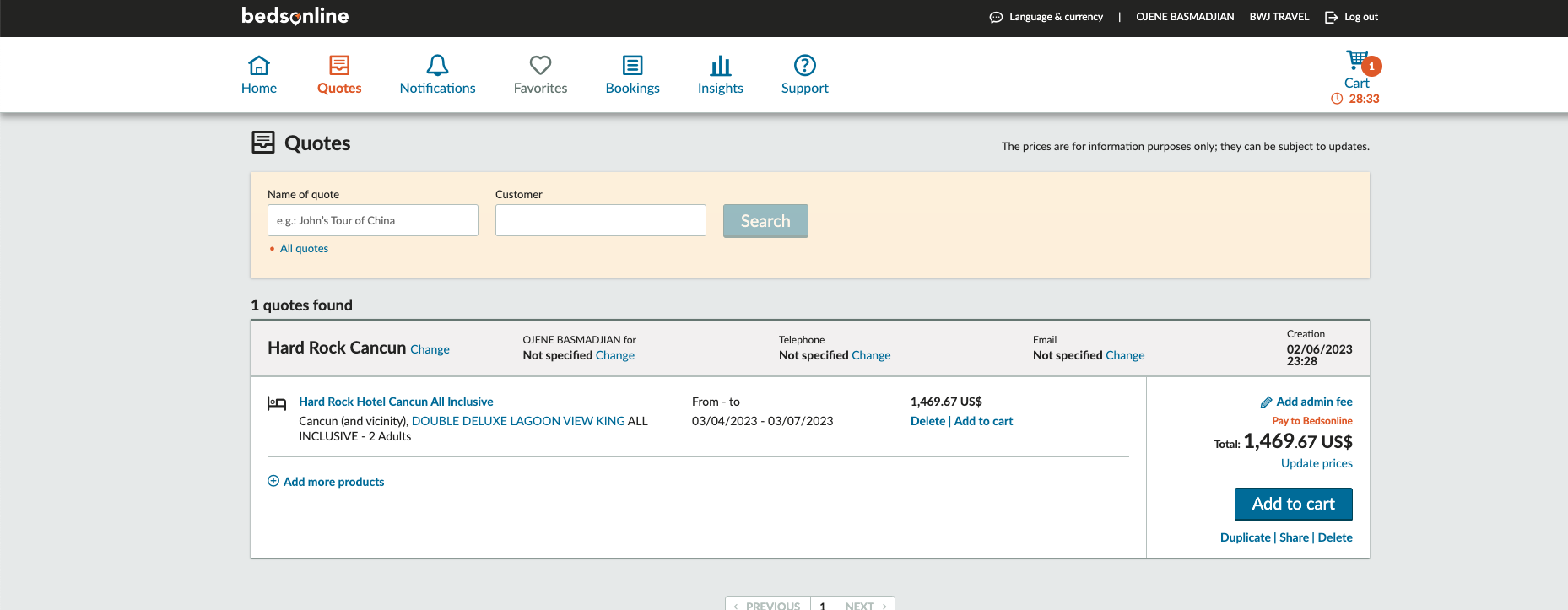Click the 1 quotes found text
The image size is (1568, 610).
[301, 305]
